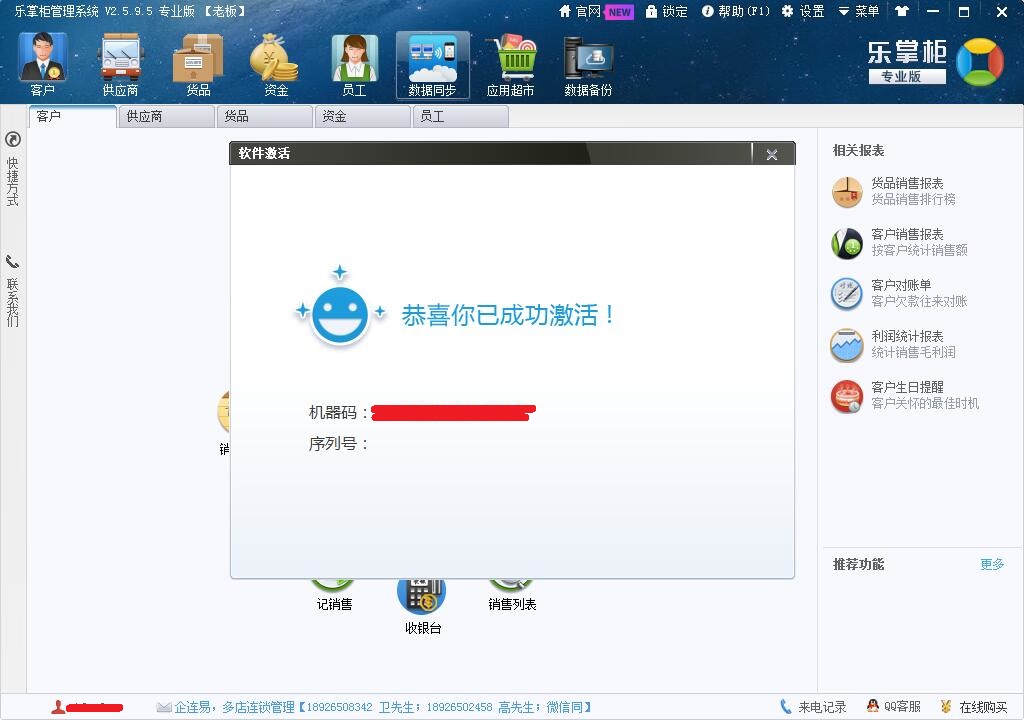
Task: Switch to the 客户 tab
Action: click(x=72, y=116)
